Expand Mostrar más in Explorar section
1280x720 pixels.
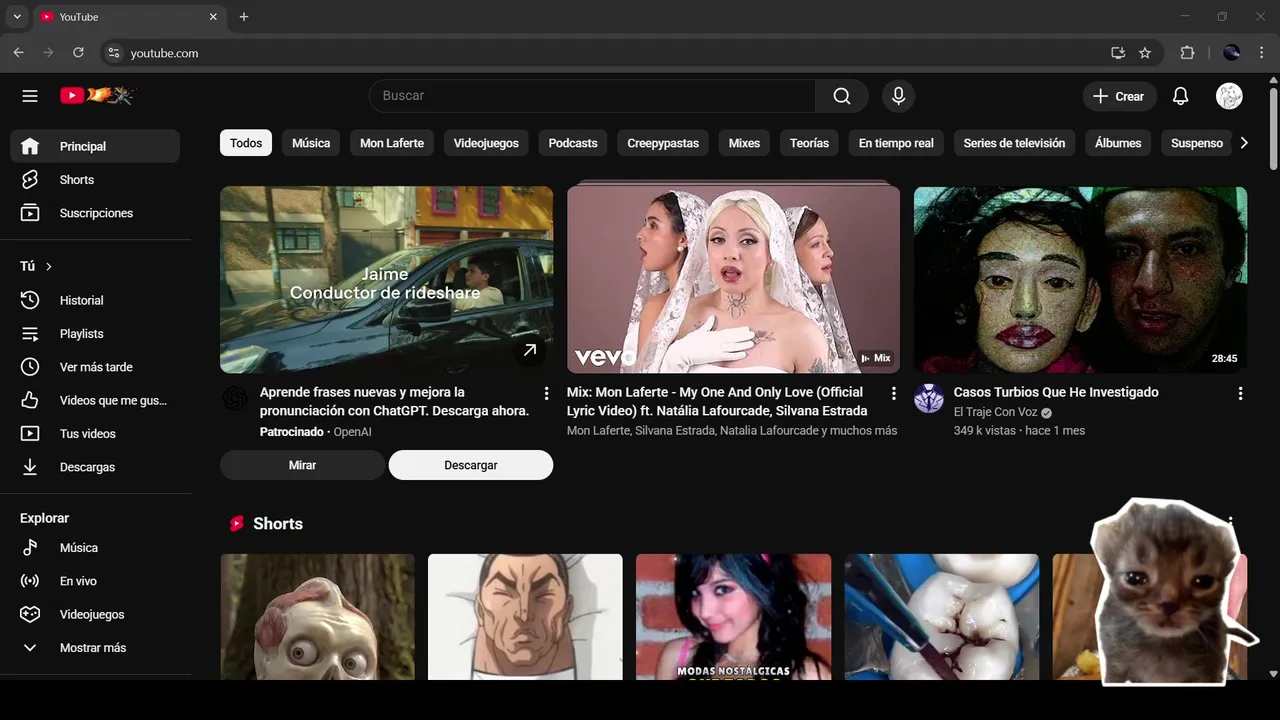(95, 648)
